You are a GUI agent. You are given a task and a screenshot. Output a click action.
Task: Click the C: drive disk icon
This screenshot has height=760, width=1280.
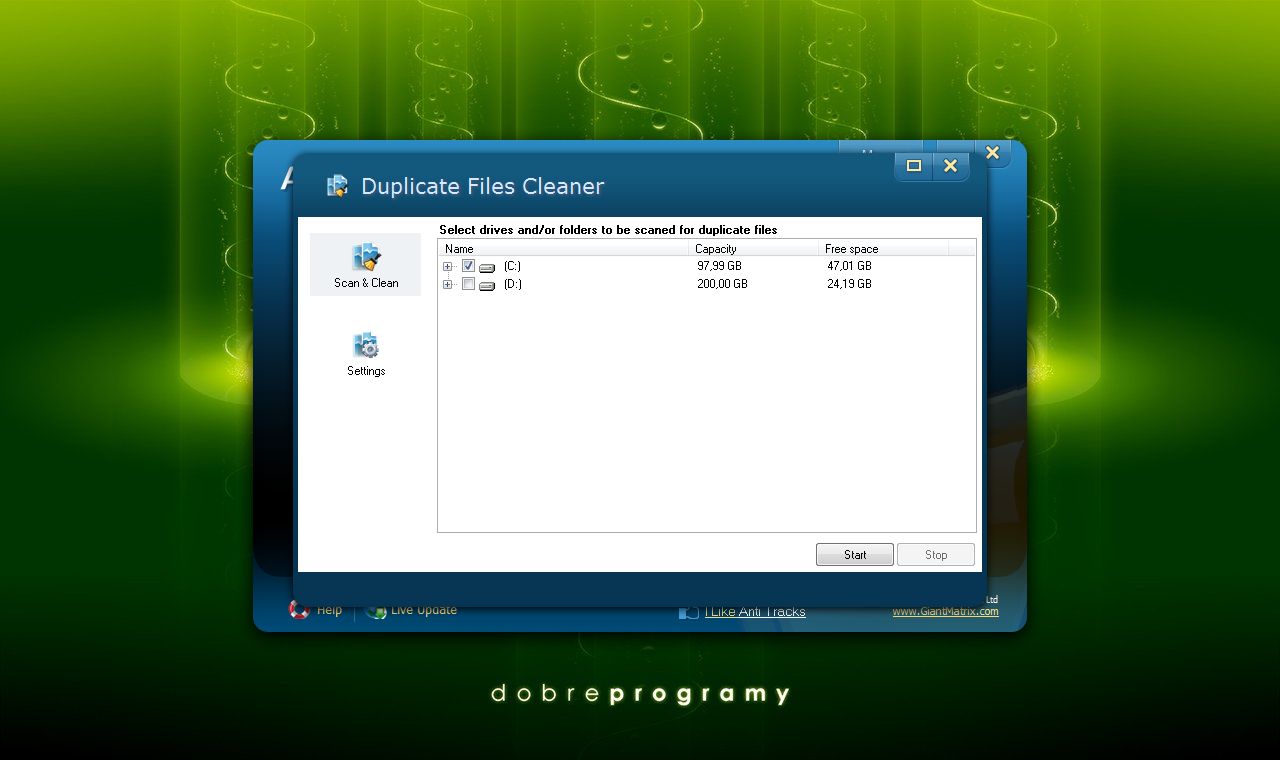tap(487, 267)
